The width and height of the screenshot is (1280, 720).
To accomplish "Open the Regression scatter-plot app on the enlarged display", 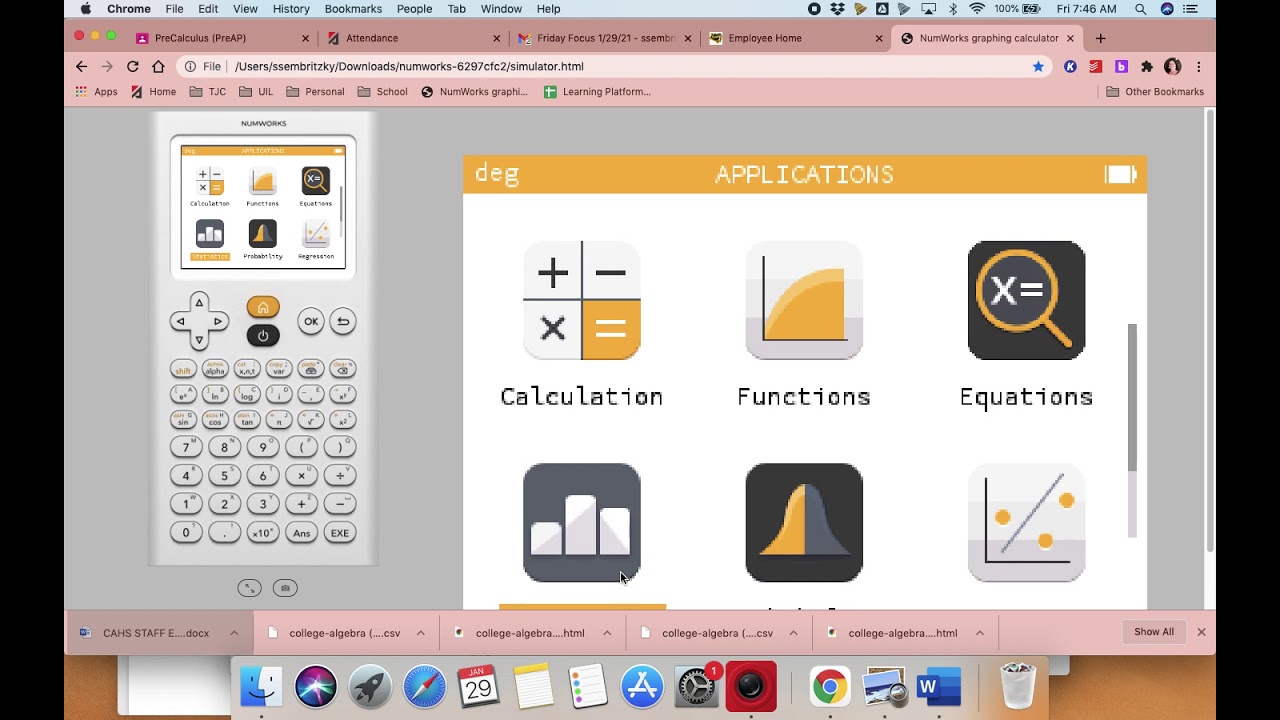I will pos(1026,522).
